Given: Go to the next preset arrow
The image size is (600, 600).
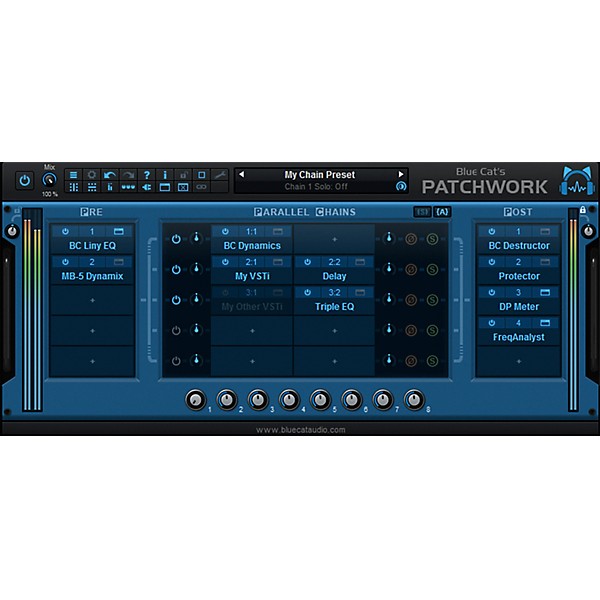Looking at the screenshot, I should pos(401,174).
